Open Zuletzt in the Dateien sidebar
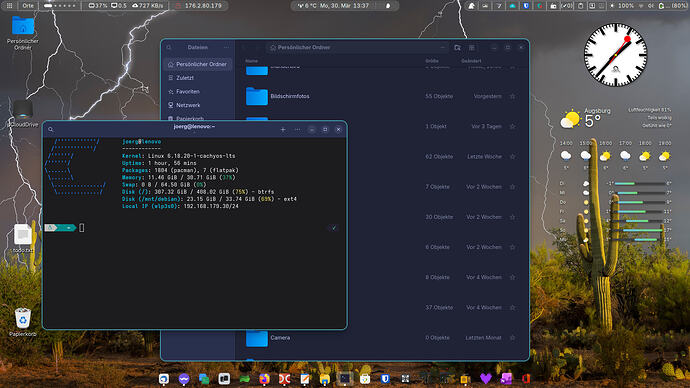Image resolution: width=690 pixels, height=388 pixels. [197, 78]
